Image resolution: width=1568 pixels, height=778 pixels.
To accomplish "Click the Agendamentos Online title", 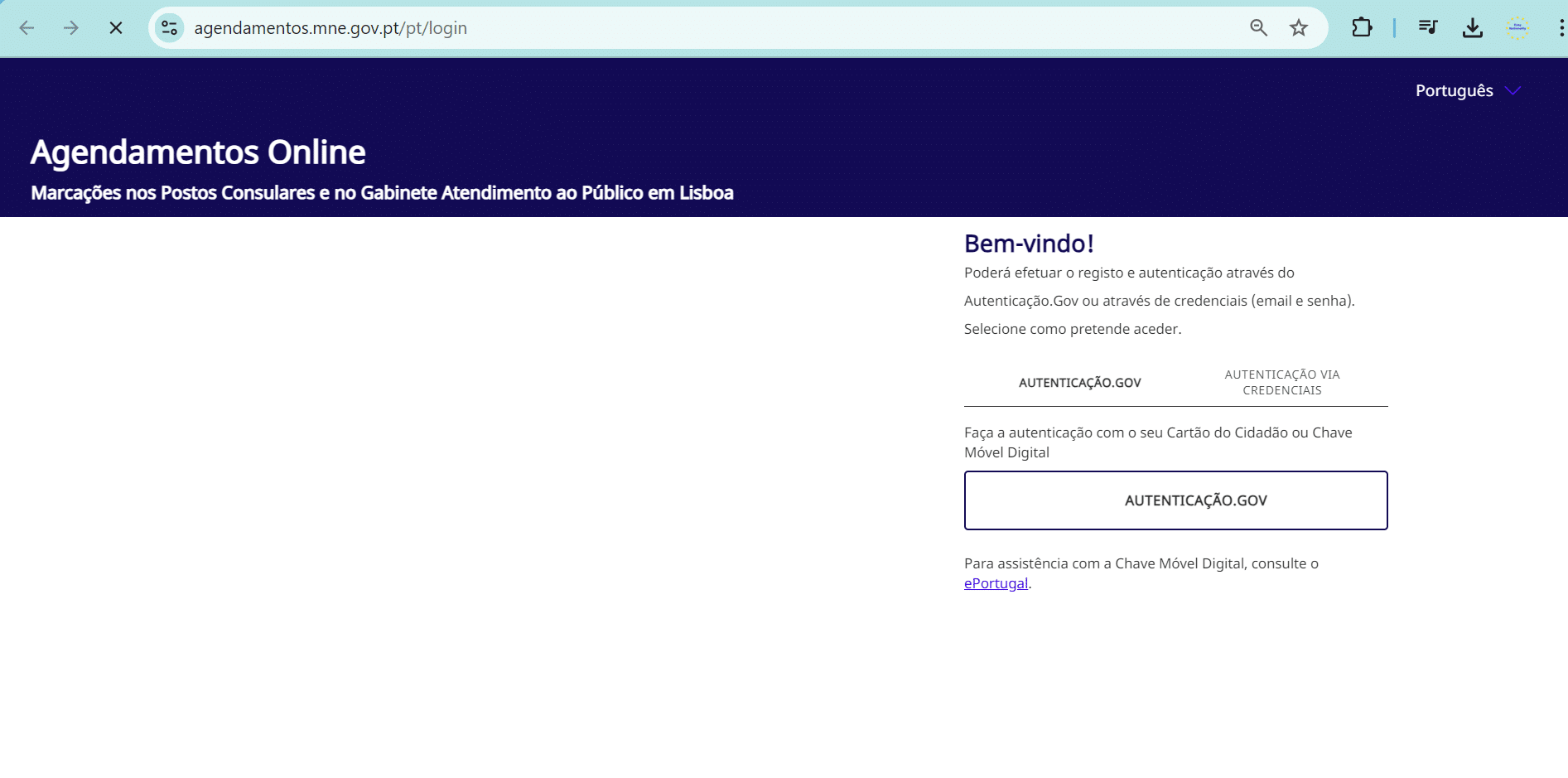I will 198,152.
